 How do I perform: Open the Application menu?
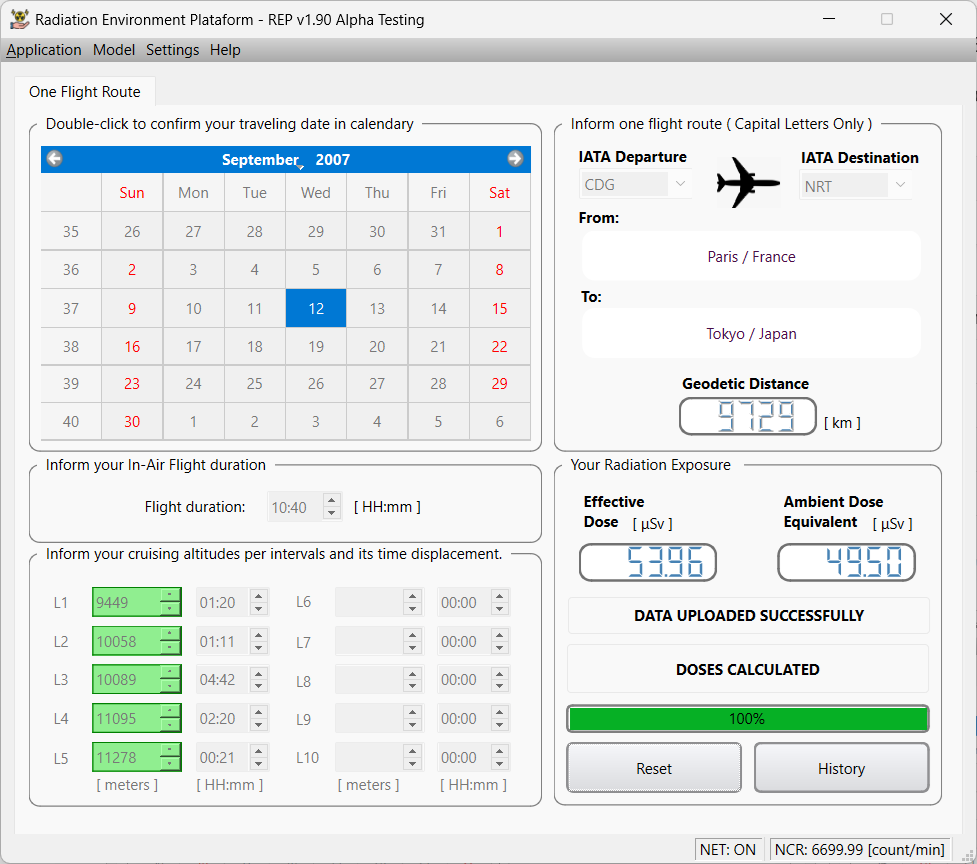coord(44,50)
